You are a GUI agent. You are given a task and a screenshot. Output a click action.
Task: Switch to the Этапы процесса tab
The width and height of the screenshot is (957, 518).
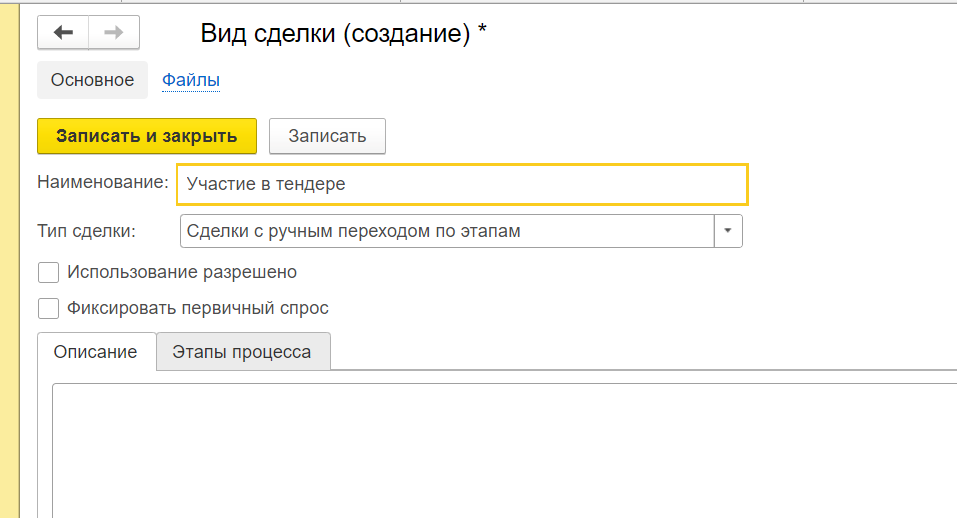click(243, 352)
